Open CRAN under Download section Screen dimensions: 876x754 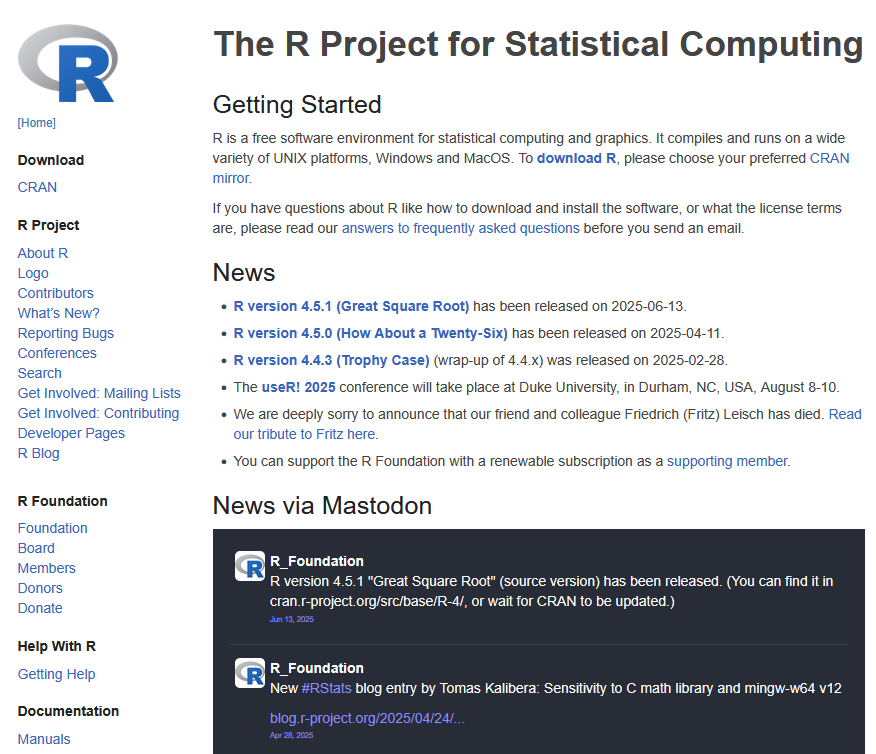[37, 187]
